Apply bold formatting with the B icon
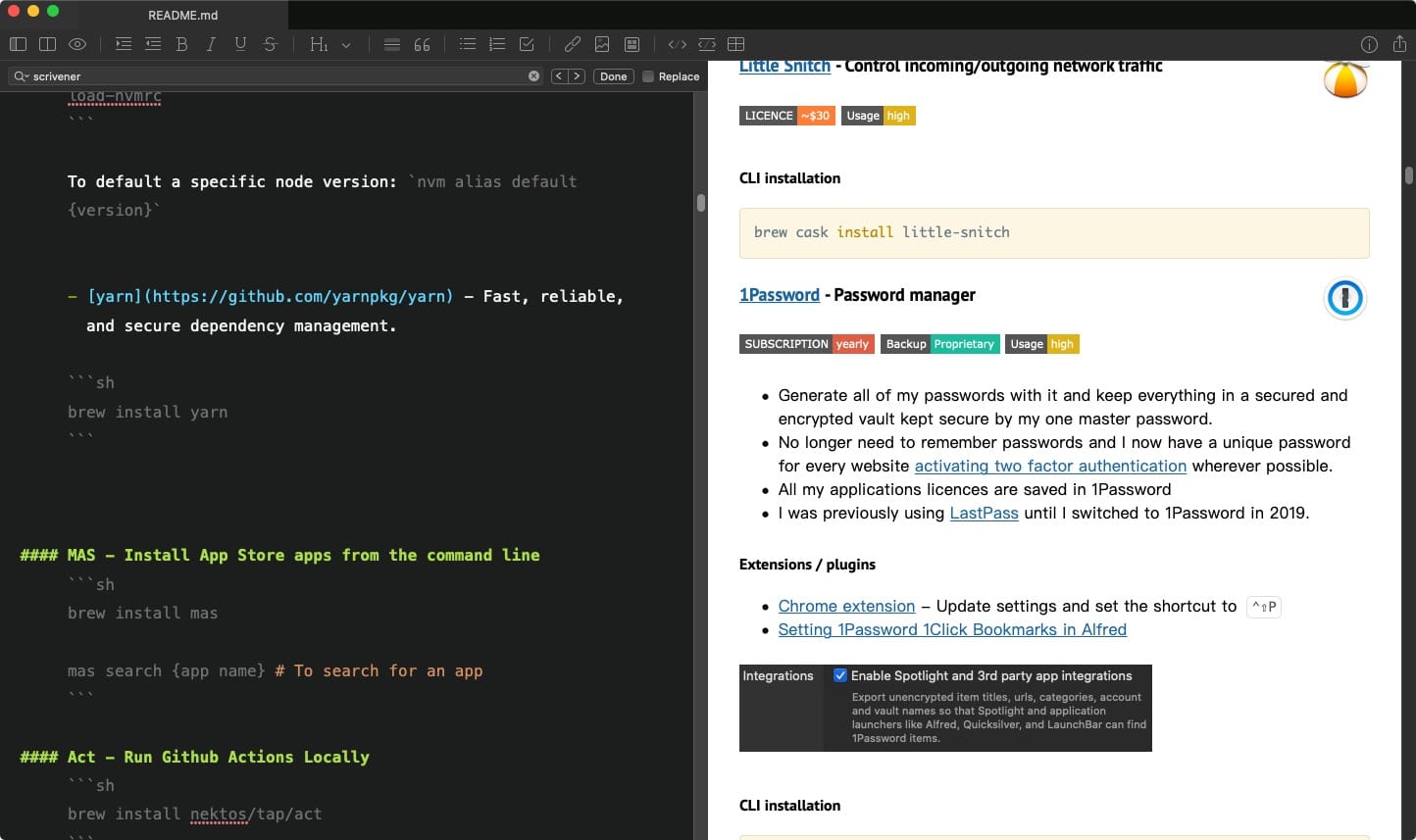This screenshot has height=840, width=1416. click(x=181, y=44)
